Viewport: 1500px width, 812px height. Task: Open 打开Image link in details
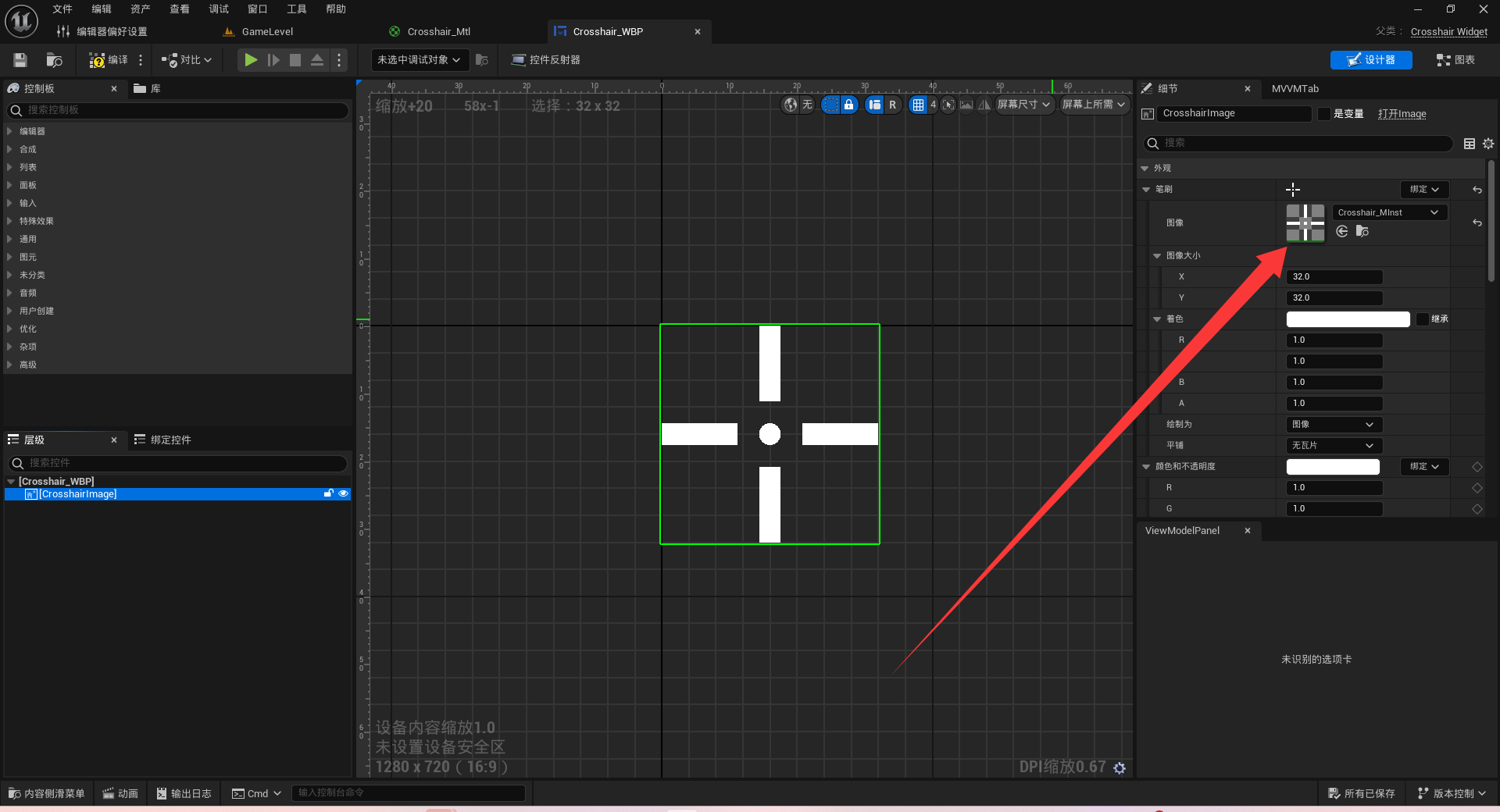click(1402, 114)
